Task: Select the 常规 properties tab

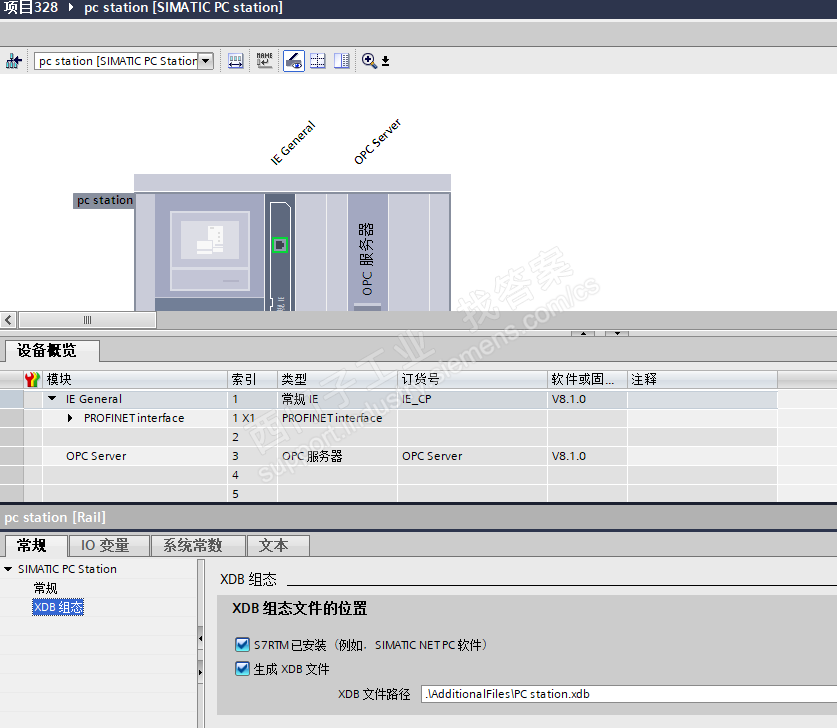Action: click(x=35, y=545)
